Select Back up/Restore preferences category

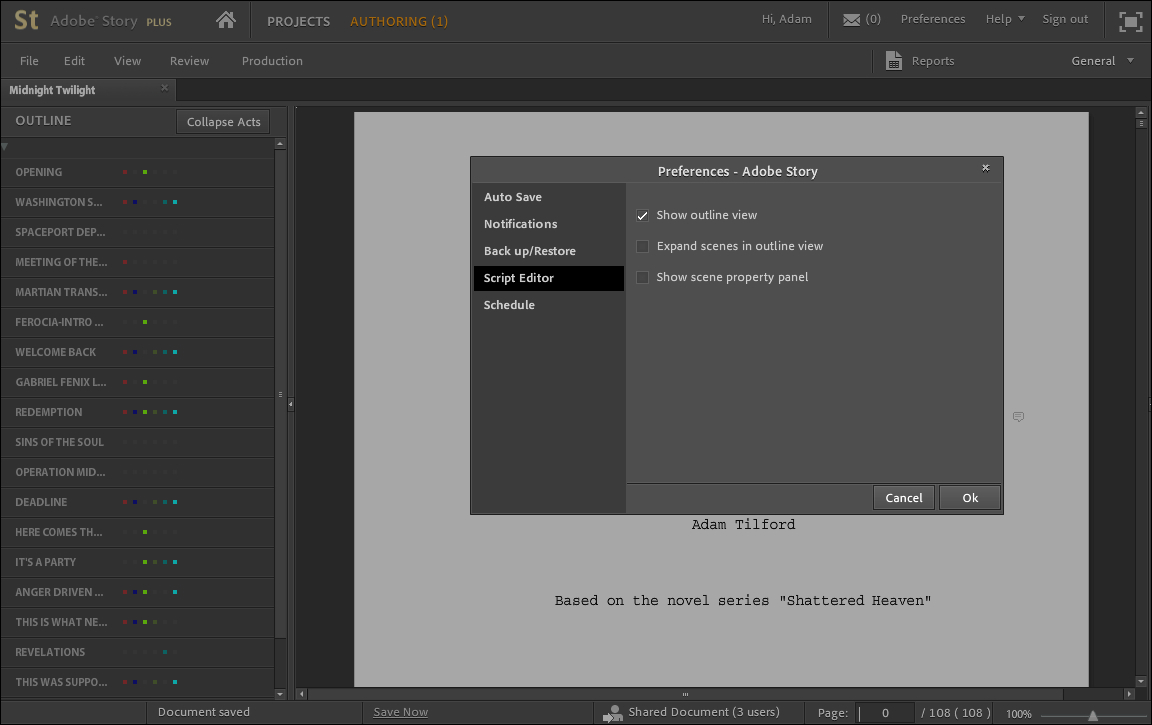point(548,251)
